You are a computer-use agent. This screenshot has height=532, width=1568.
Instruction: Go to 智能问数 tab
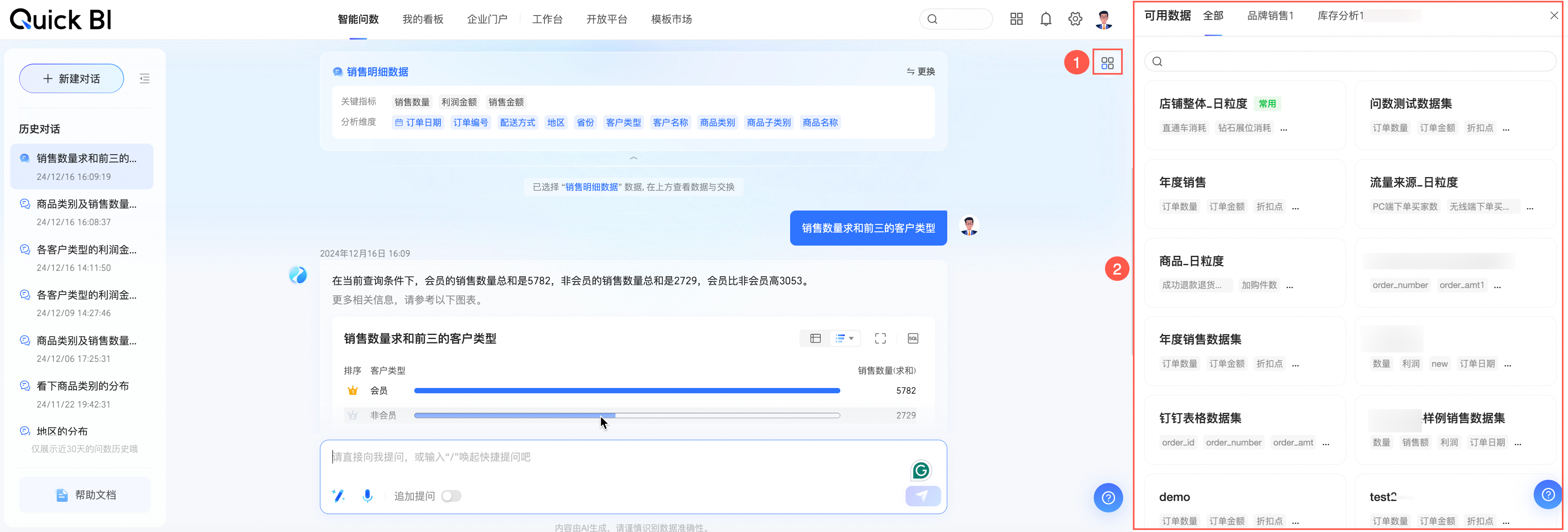tap(358, 20)
